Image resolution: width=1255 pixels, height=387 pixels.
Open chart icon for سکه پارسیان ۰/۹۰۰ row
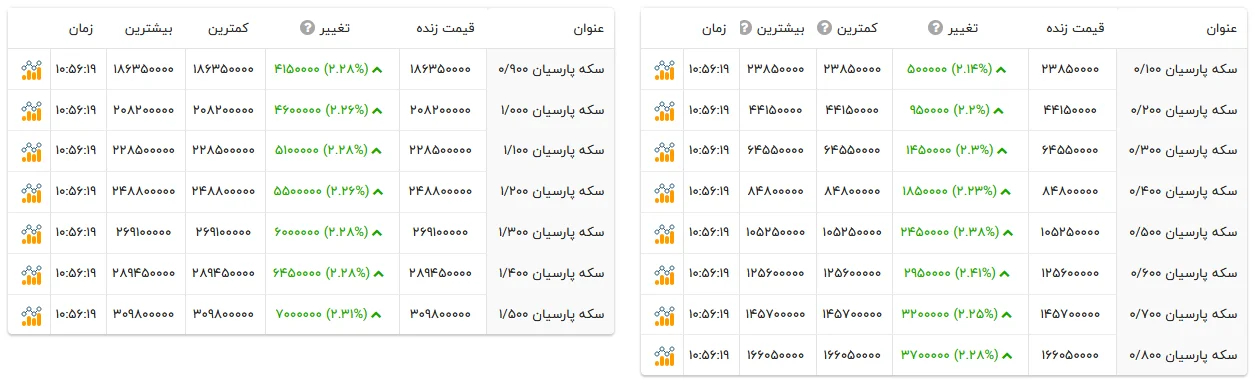coord(32,70)
